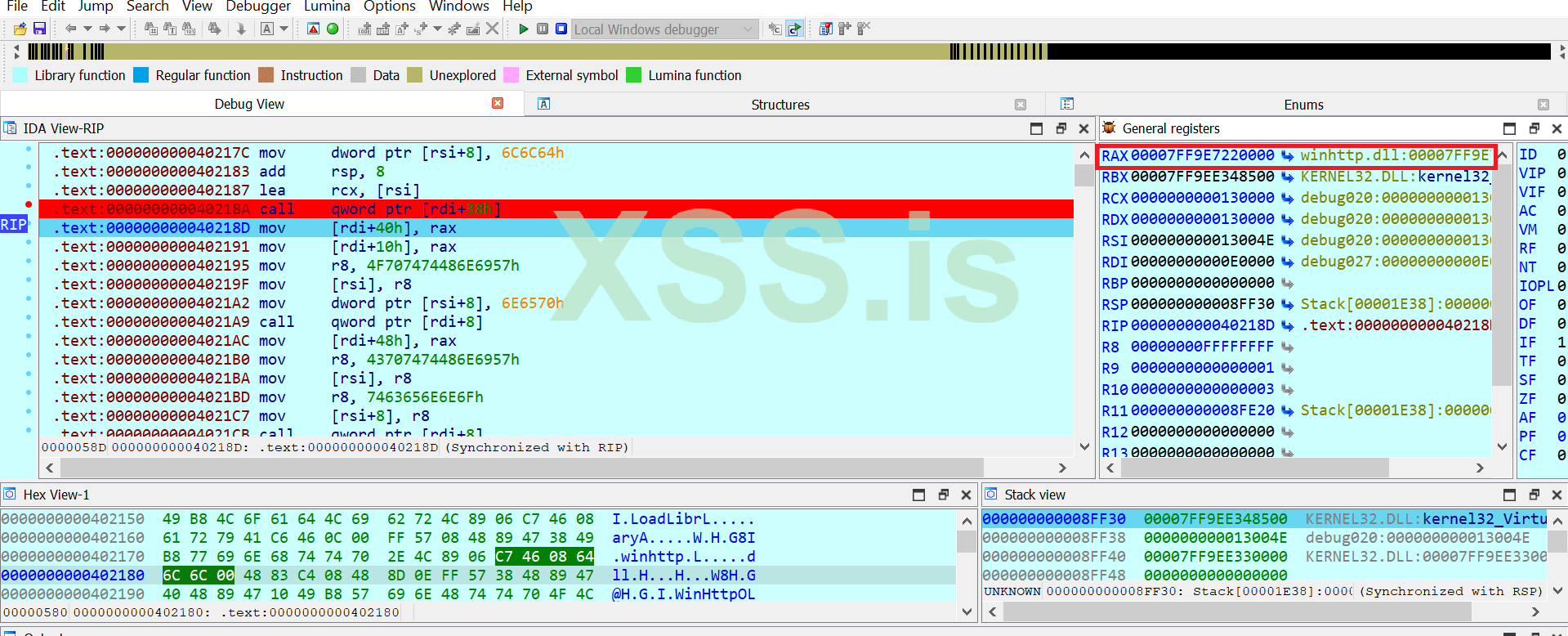Click the asterisk array icon
Image resolution: width=1568 pixels, height=636 pixels.
click(x=455, y=29)
